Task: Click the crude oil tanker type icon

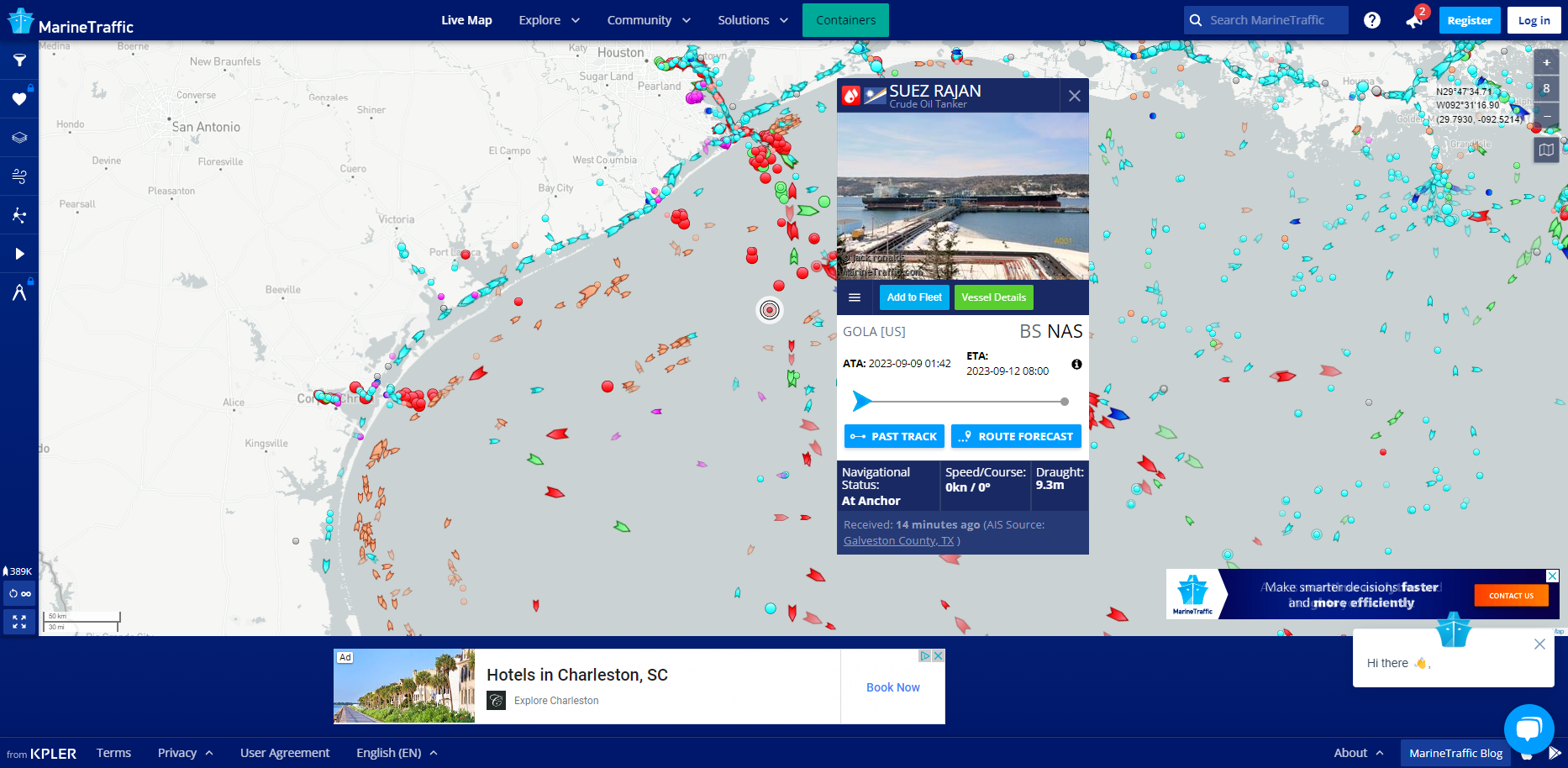Action: 851,96
